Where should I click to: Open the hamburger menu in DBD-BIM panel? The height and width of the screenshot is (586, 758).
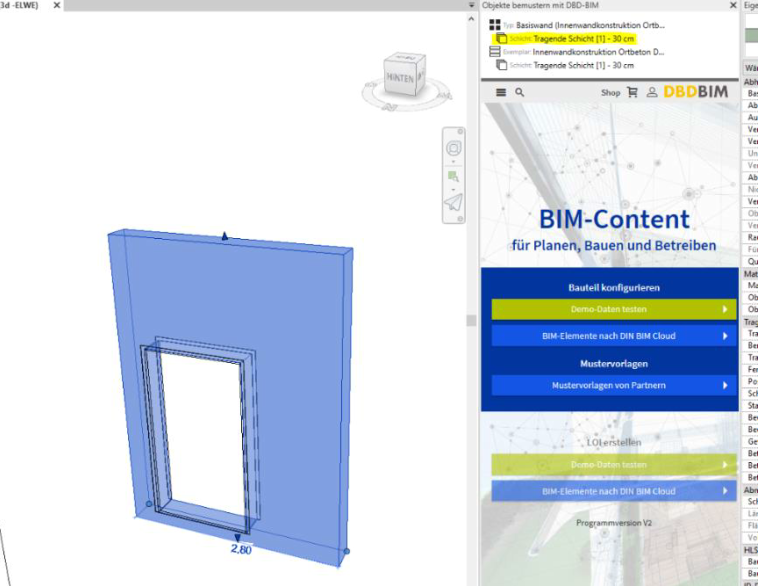click(501, 92)
